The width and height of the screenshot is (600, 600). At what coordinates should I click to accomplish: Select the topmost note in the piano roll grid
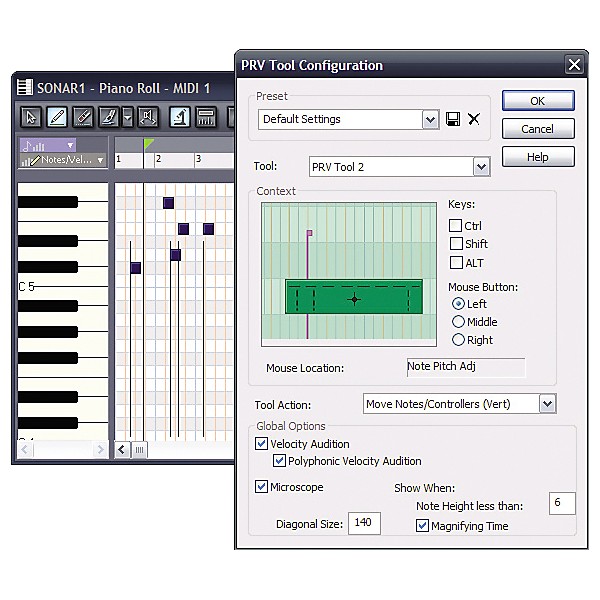(x=168, y=203)
